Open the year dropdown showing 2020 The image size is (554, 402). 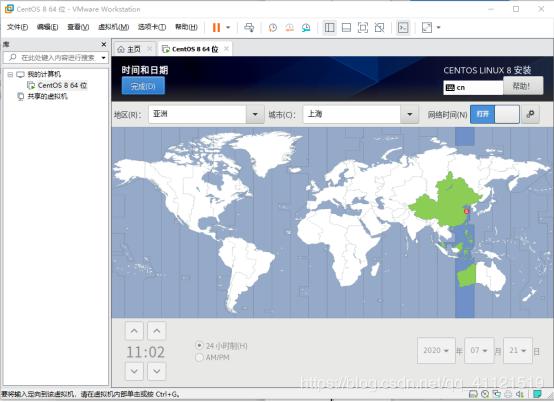point(436,350)
